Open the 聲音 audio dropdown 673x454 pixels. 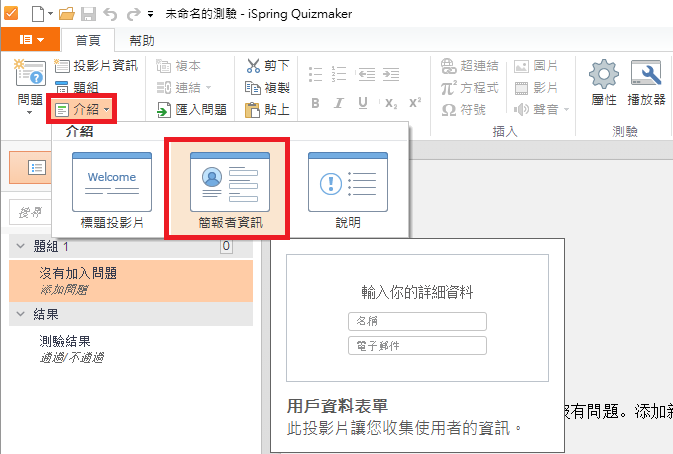click(x=542, y=110)
